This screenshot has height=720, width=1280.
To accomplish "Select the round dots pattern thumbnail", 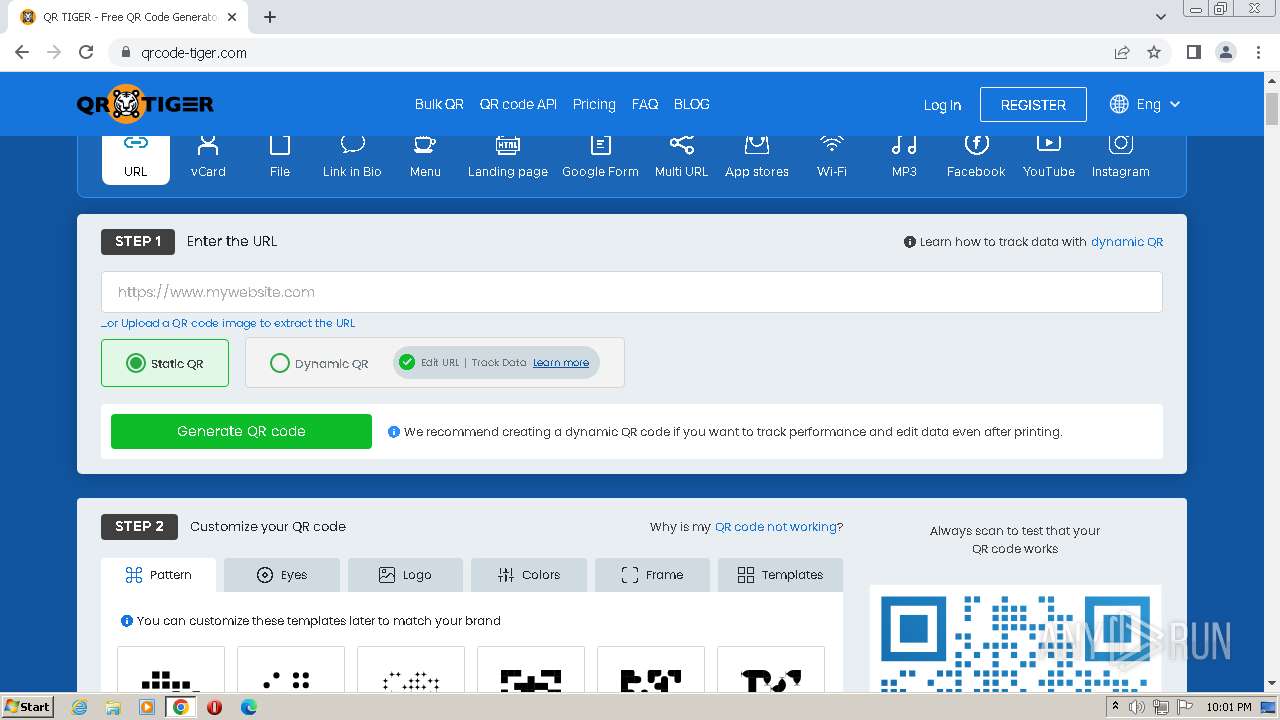I will pos(291,669).
